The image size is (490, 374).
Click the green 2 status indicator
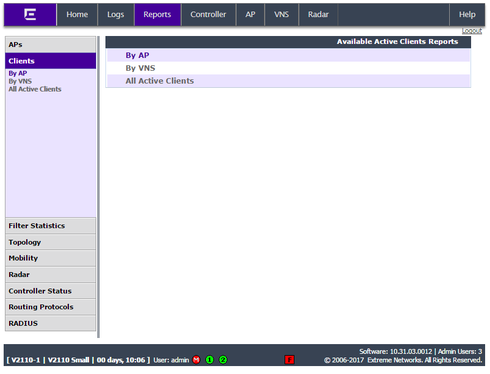coord(223,360)
